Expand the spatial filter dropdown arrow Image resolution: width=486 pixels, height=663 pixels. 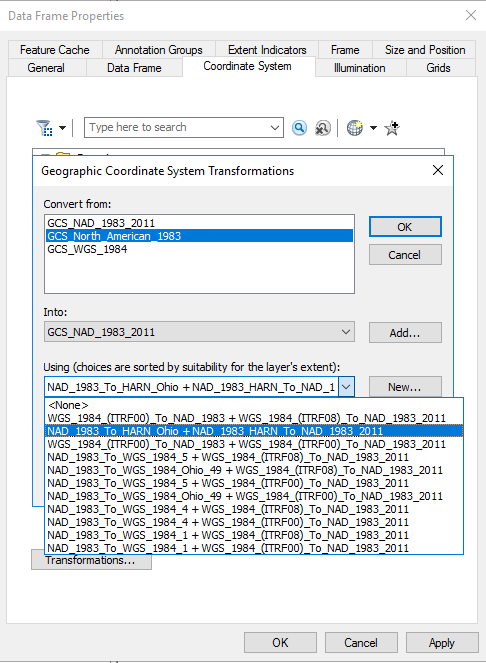tap(62, 128)
